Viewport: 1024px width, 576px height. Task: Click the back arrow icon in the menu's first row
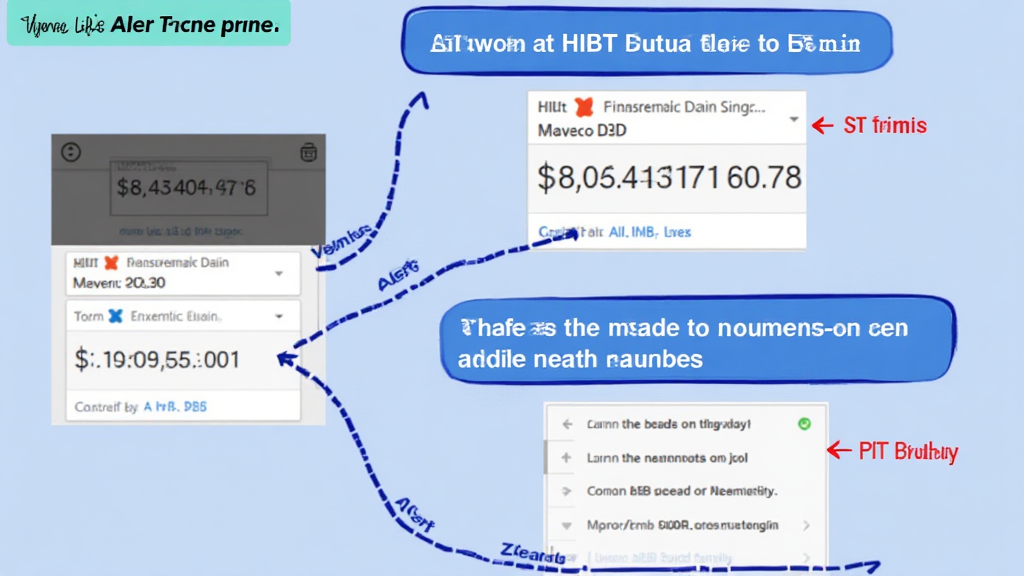(567, 424)
